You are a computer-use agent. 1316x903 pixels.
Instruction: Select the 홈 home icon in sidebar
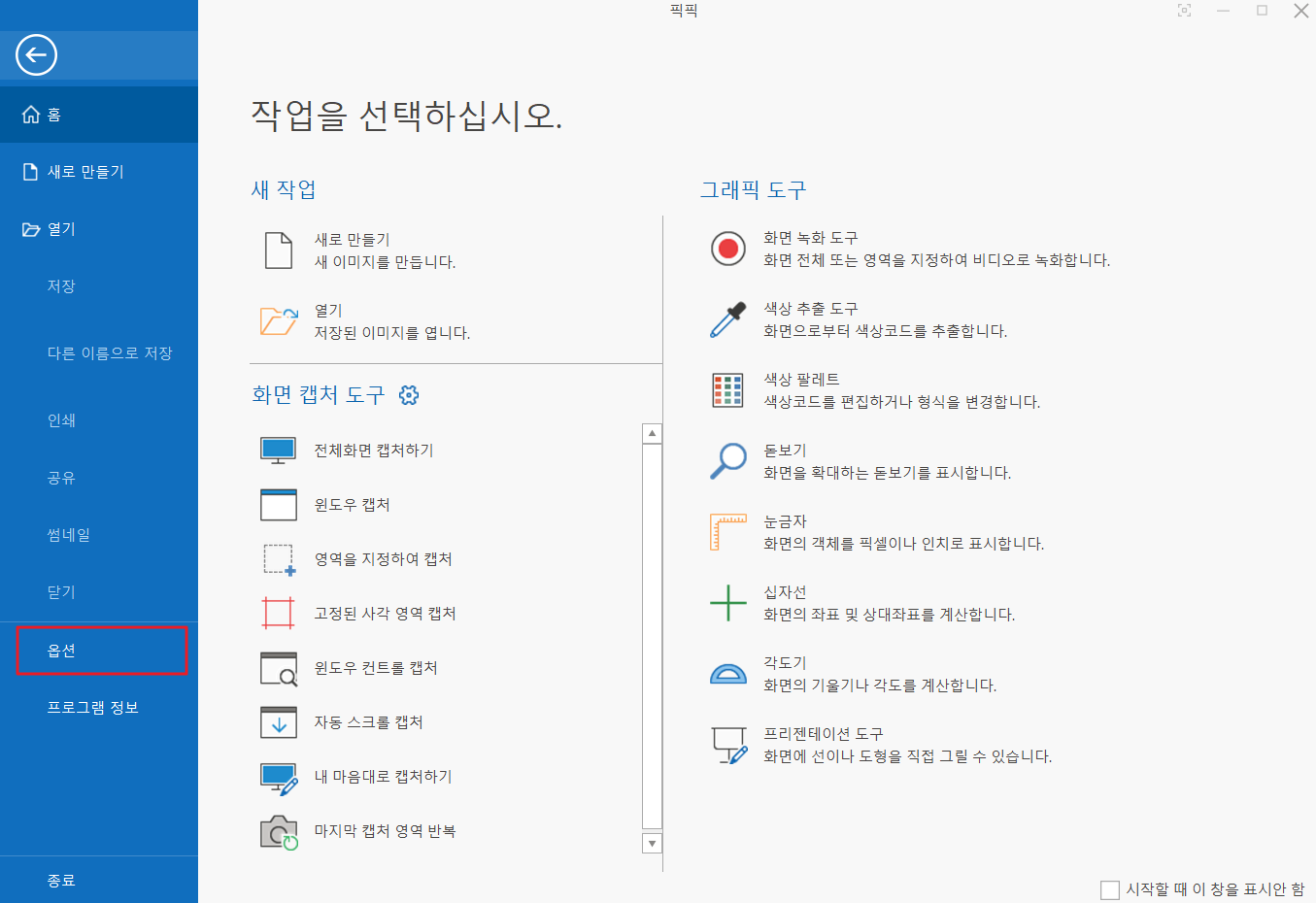pyautogui.click(x=31, y=115)
